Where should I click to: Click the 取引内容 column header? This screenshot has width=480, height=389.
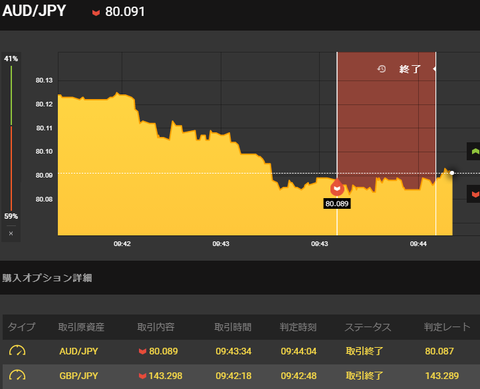(156, 327)
